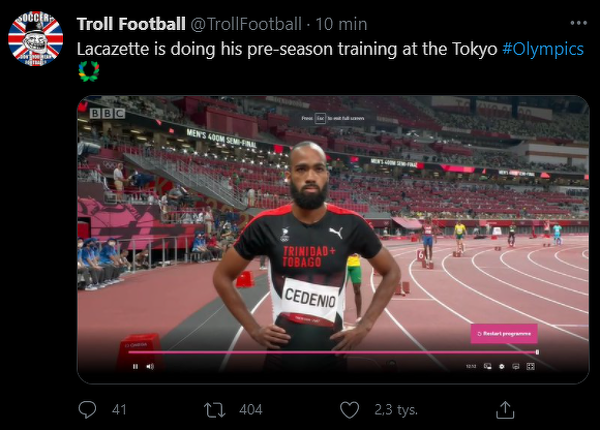The width and height of the screenshot is (600, 430).
Task: Click the Restart programme button
Action: coord(504,333)
